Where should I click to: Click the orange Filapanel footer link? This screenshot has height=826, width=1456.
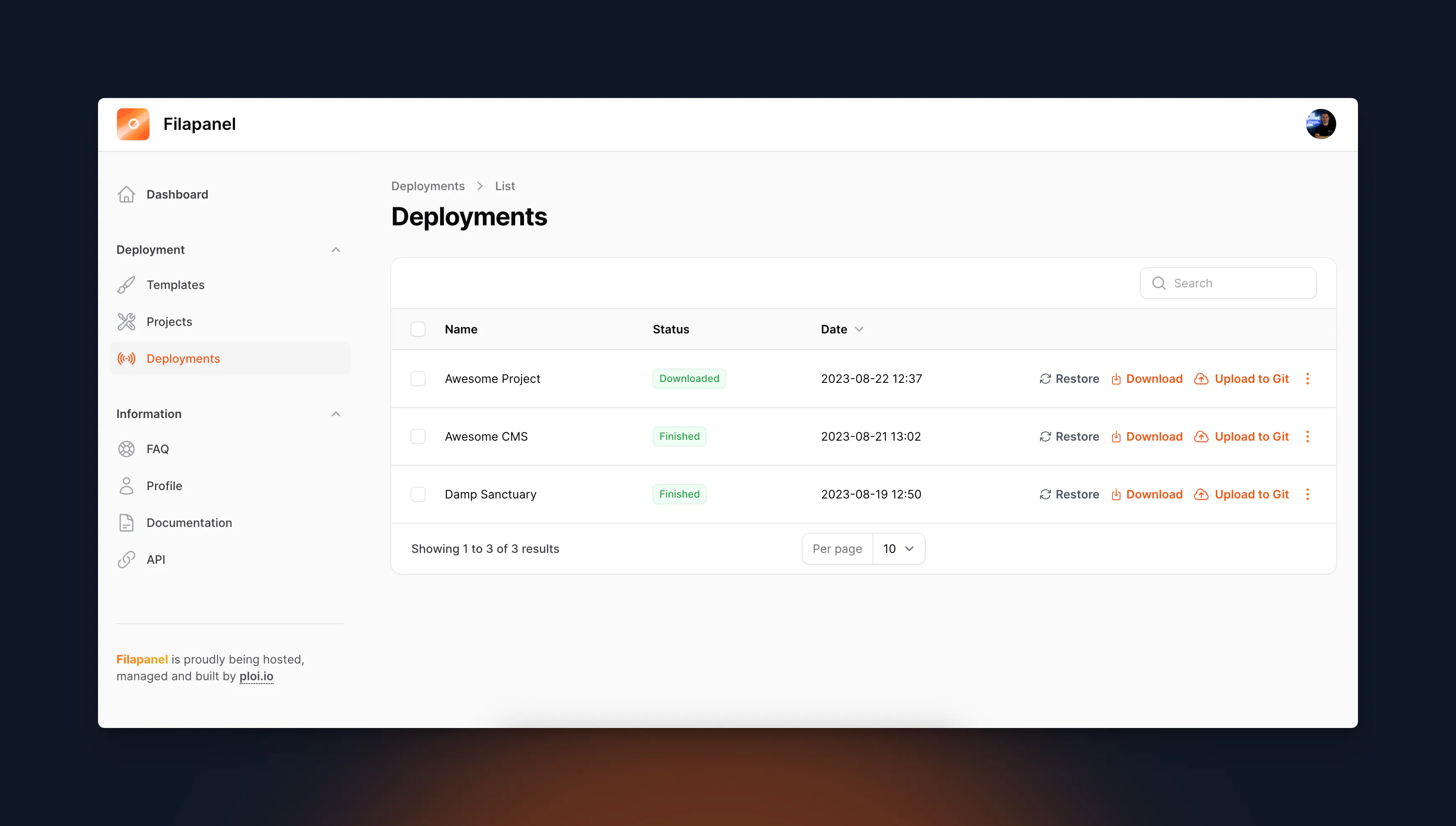pos(142,659)
